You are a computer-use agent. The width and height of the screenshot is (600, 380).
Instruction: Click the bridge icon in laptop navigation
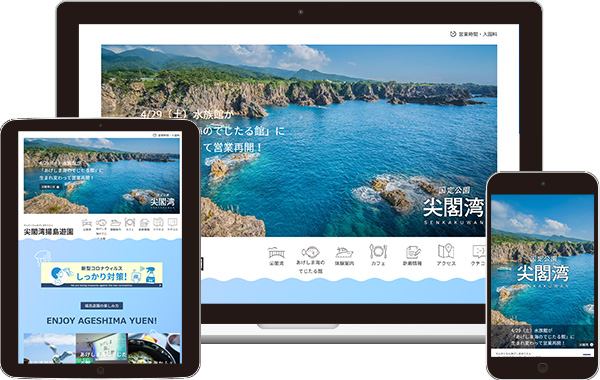pos(276,253)
